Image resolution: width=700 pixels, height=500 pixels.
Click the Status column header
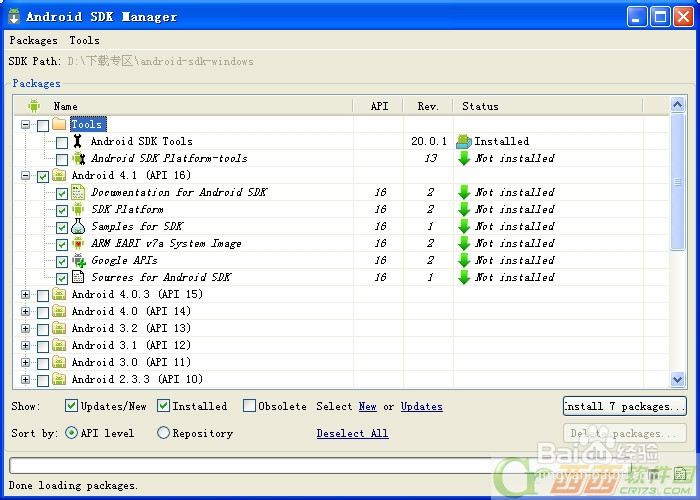[548, 106]
